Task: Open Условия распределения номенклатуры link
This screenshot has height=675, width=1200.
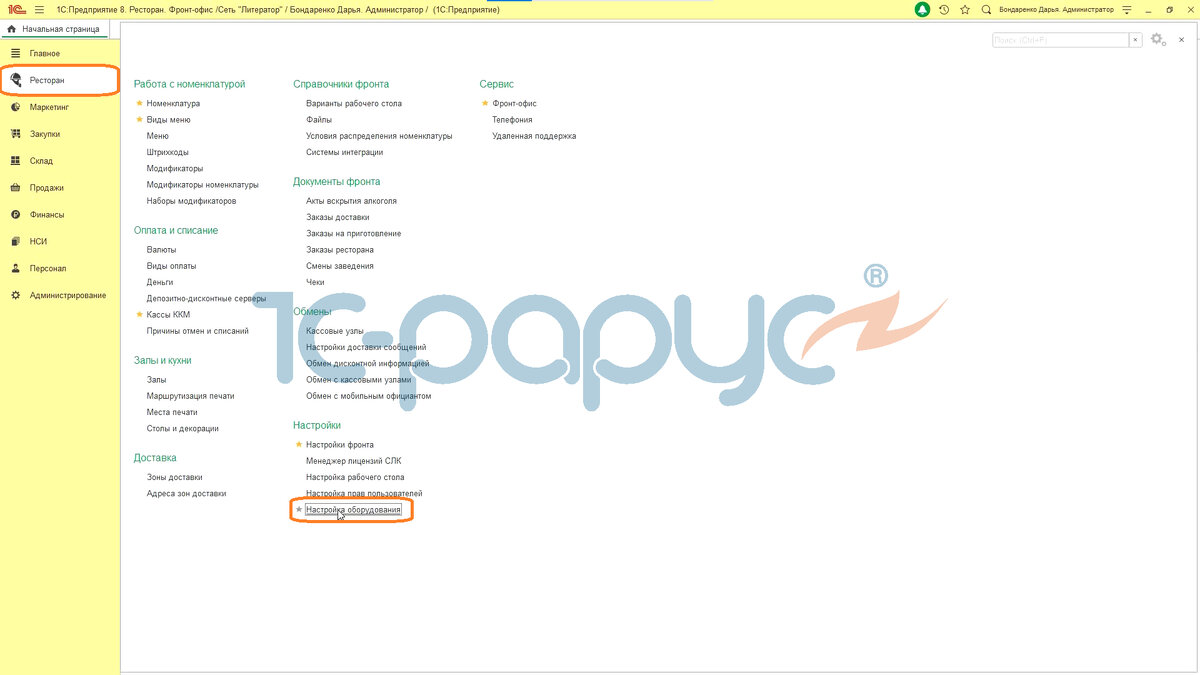Action: (379, 135)
